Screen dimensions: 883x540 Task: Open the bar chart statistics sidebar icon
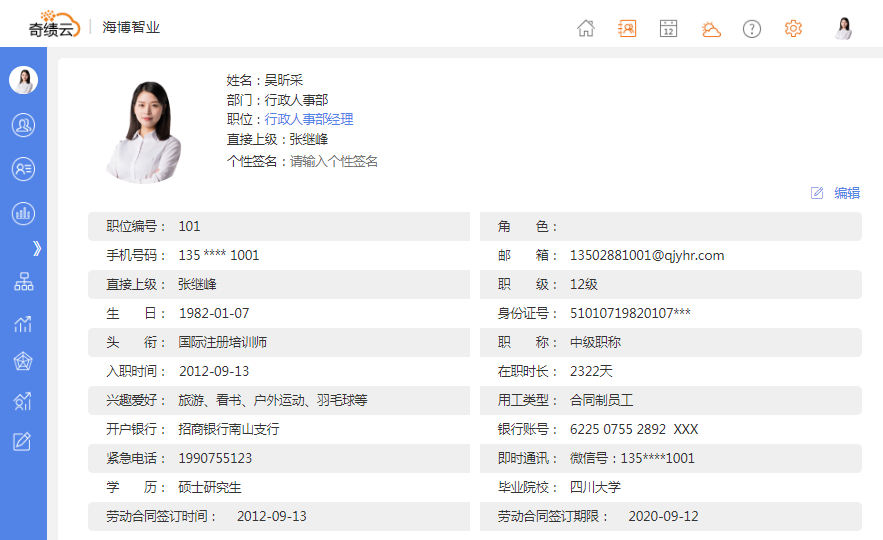[x=23, y=213]
